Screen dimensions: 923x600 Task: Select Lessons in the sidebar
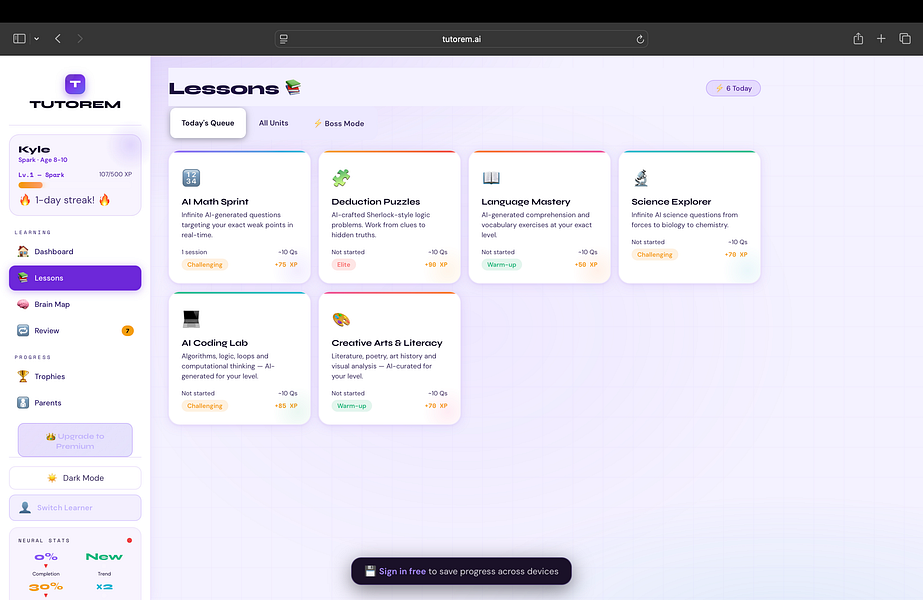(x=75, y=278)
